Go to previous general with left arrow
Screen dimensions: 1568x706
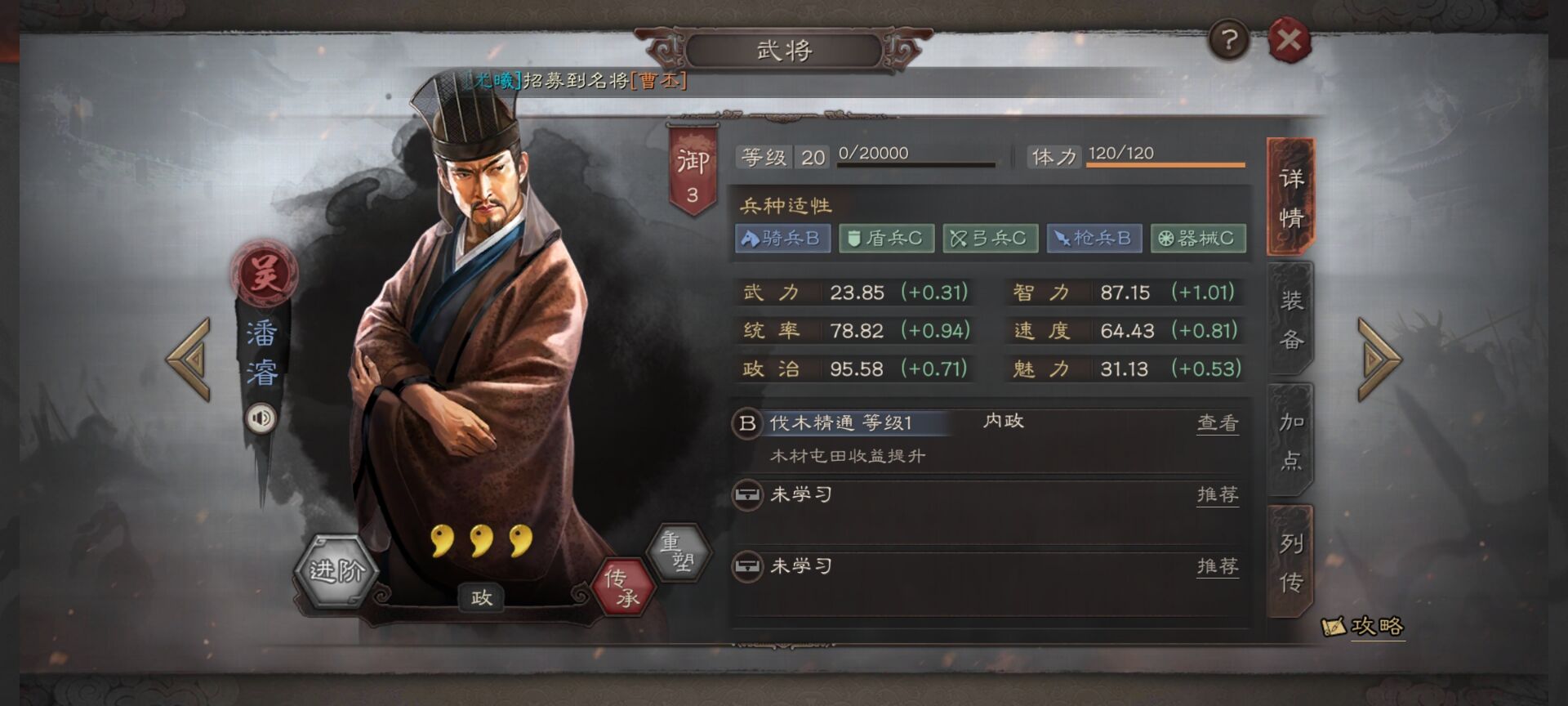click(189, 360)
